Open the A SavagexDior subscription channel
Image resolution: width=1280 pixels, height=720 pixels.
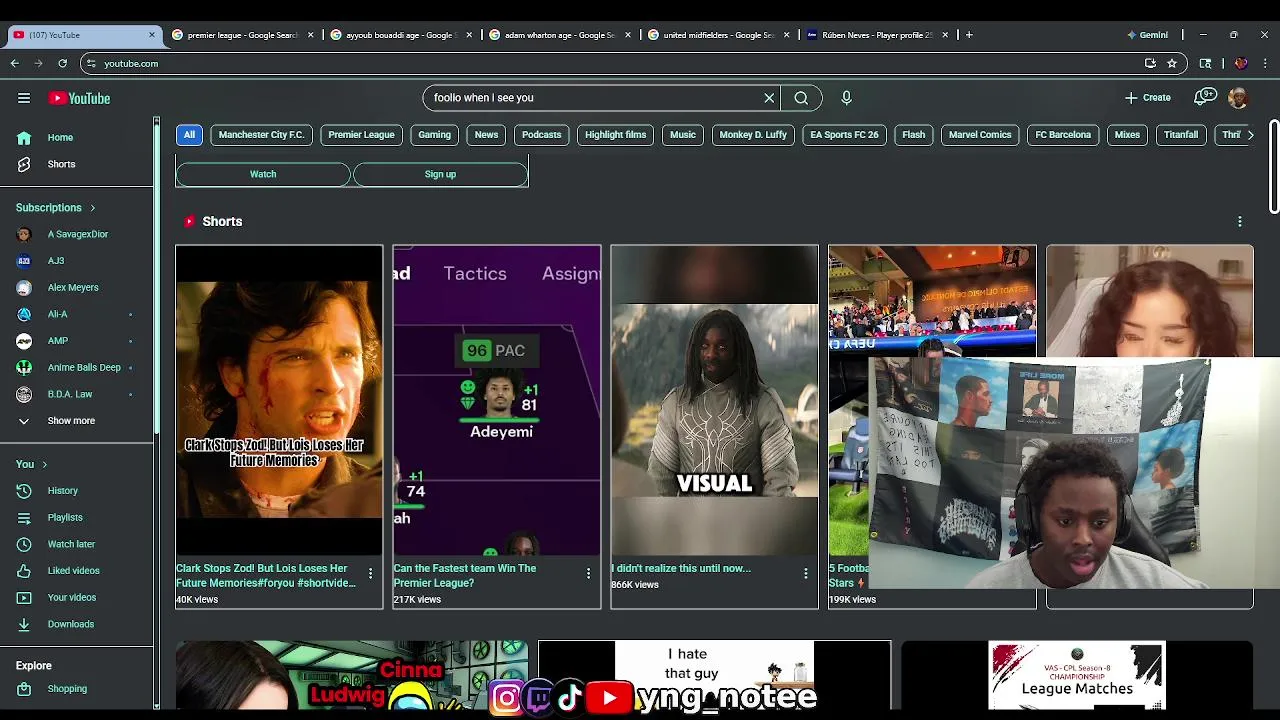78,234
